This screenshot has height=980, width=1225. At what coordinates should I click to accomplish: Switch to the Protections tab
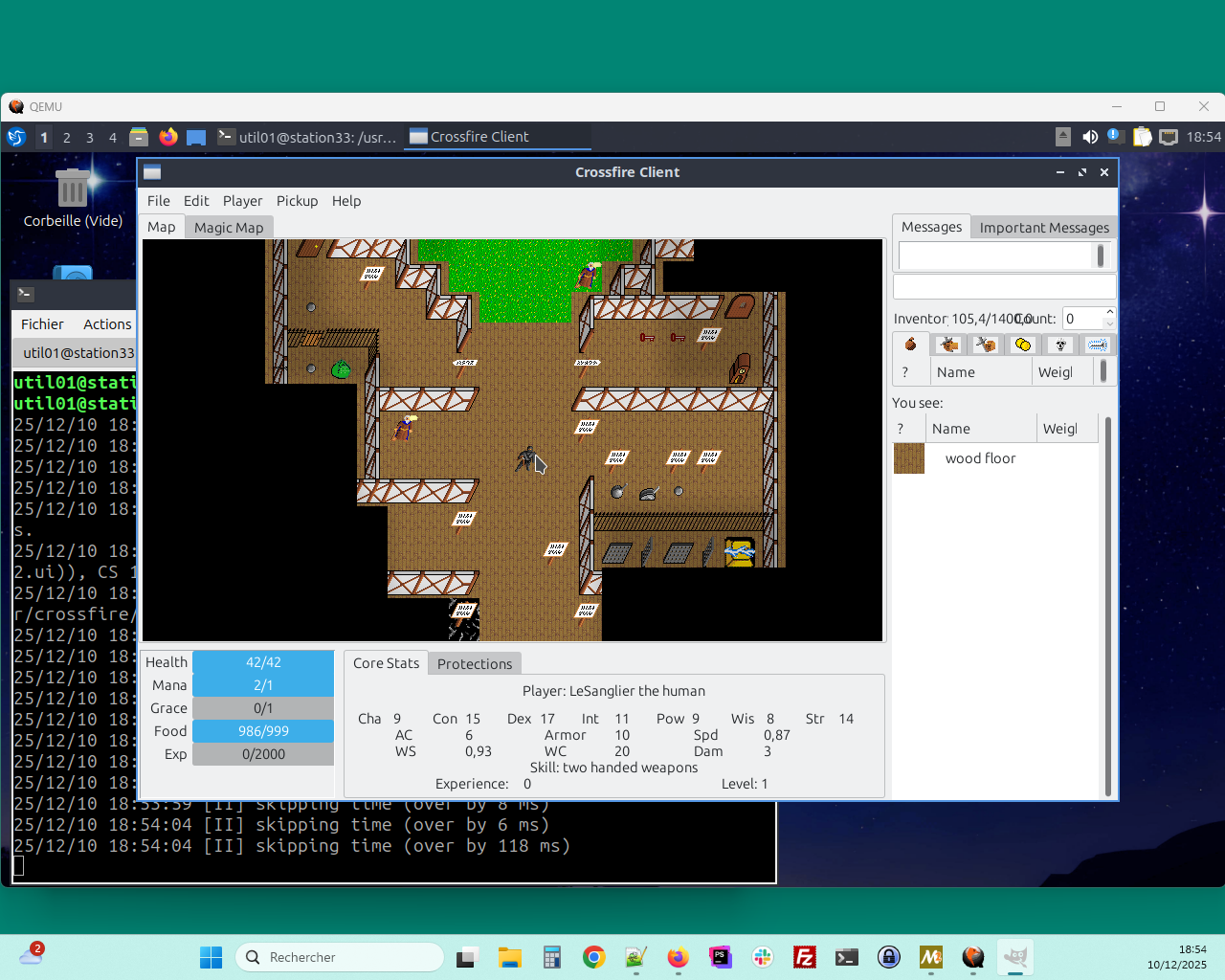[x=474, y=663]
